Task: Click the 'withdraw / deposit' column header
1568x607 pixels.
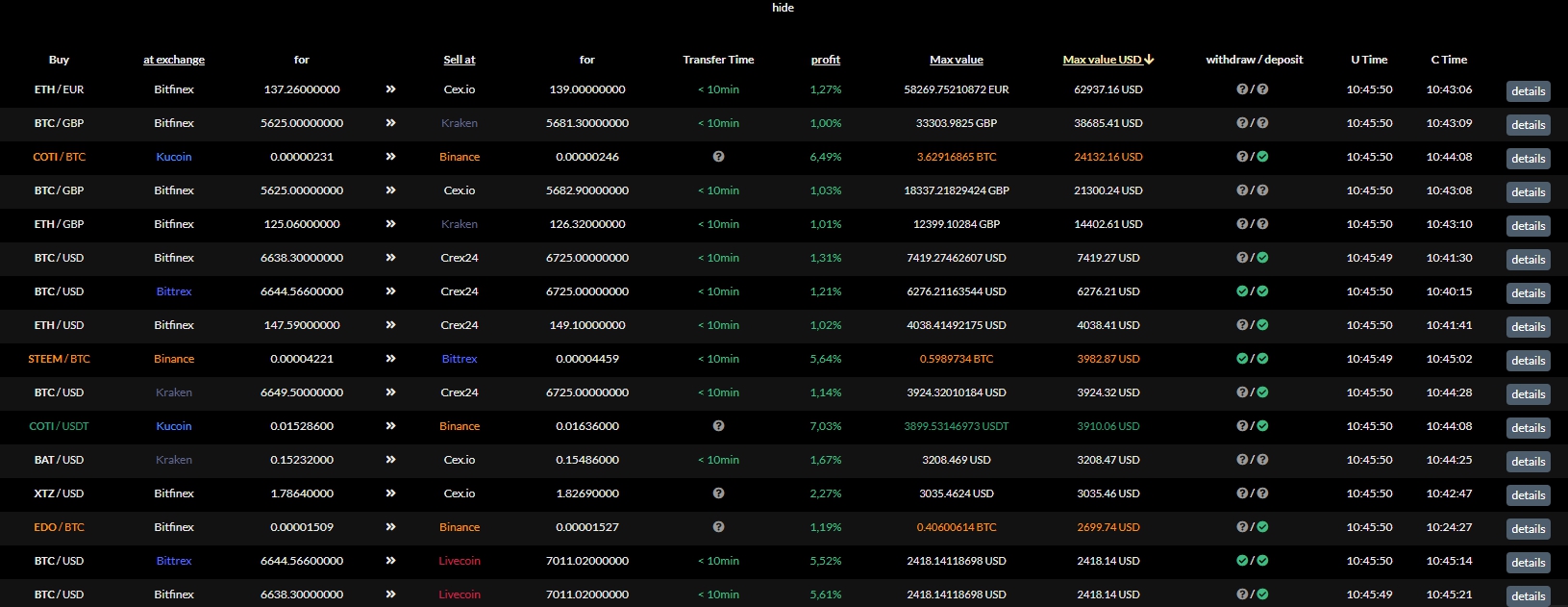Action: pos(1255,60)
